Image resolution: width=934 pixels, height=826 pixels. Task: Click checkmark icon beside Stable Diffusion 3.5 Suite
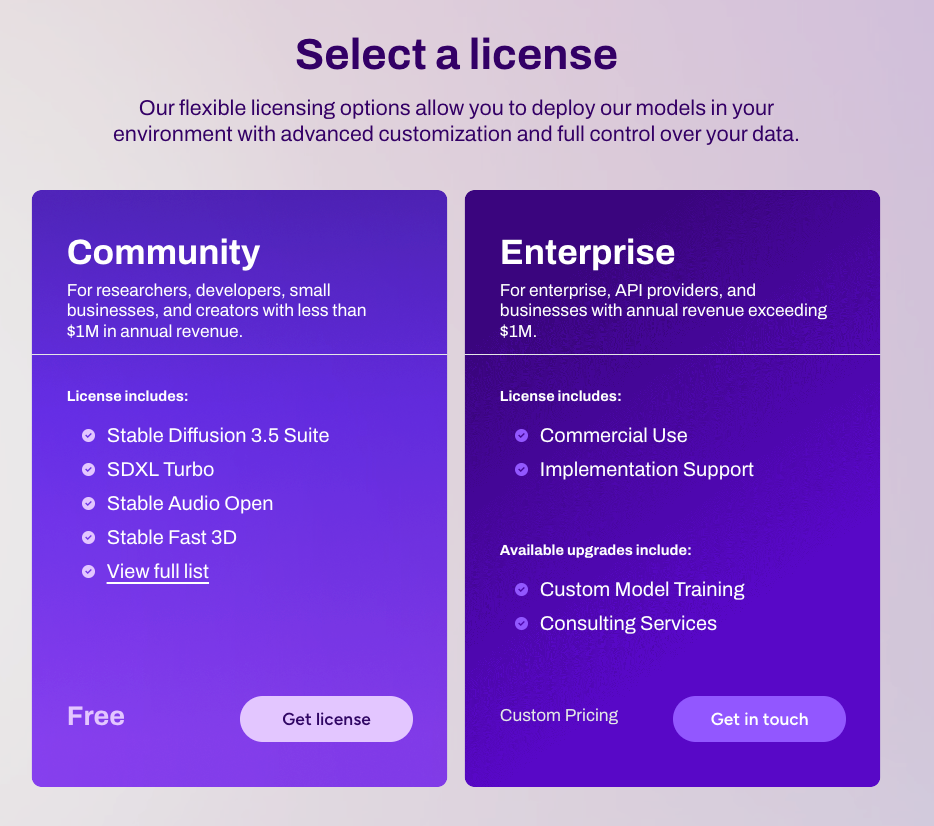(88, 436)
